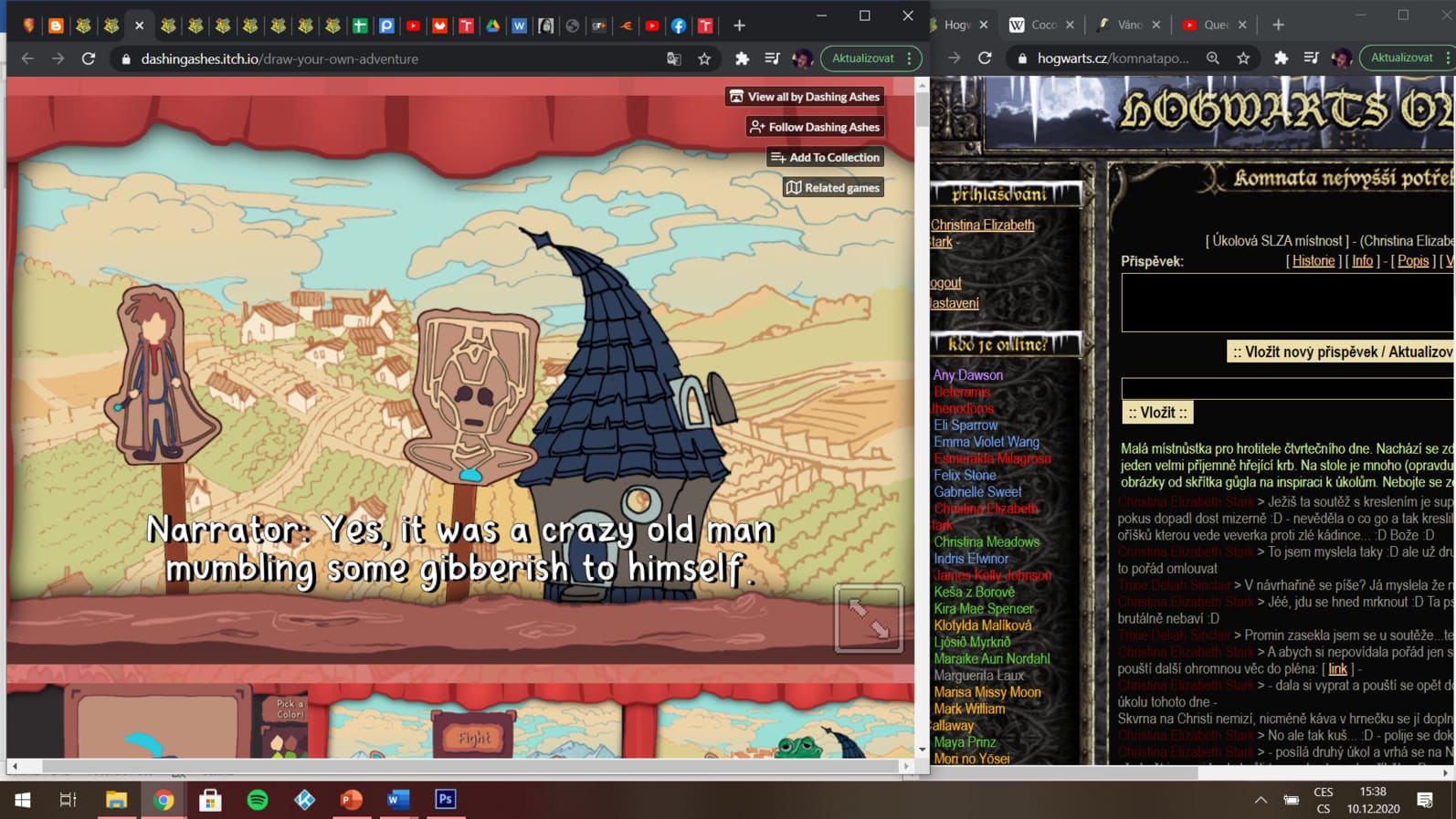Screen dimensions: 1456x819
Task: Close the active itch.io tab
Action: coord(139,26)
